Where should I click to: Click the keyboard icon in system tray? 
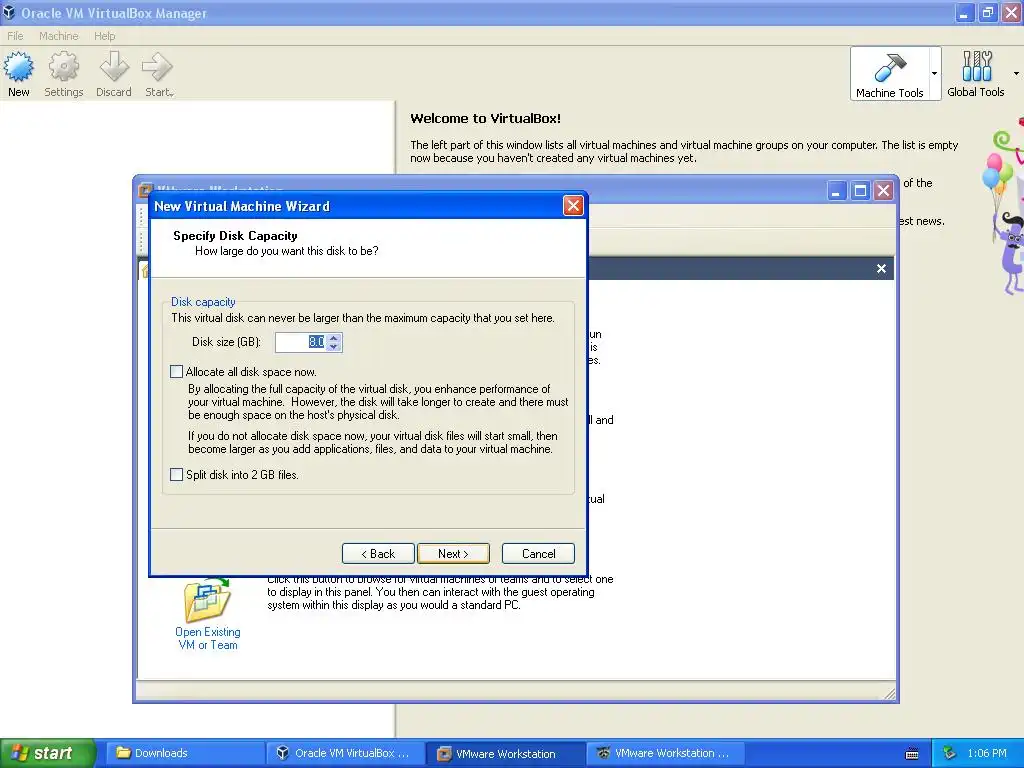pyautogui.click(x=912, y=754)
